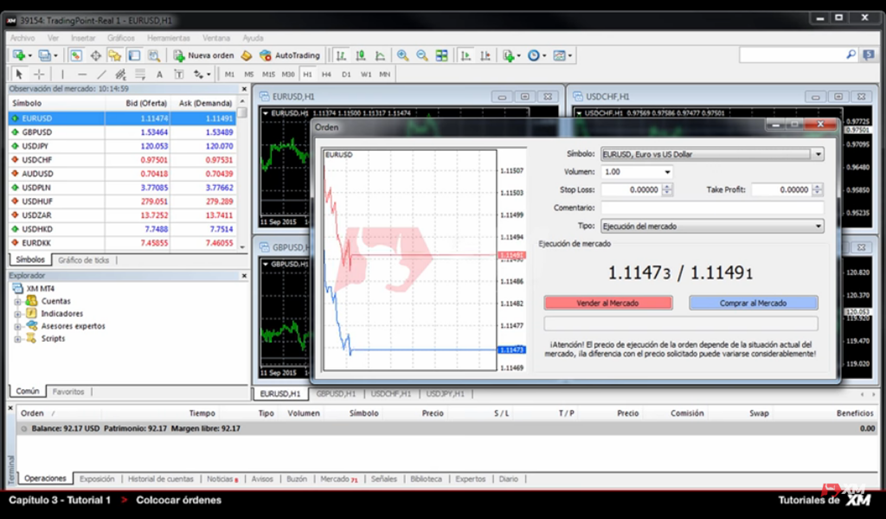Close the Observación del mercado panel

pyautogui.click(x=244, y=89)
